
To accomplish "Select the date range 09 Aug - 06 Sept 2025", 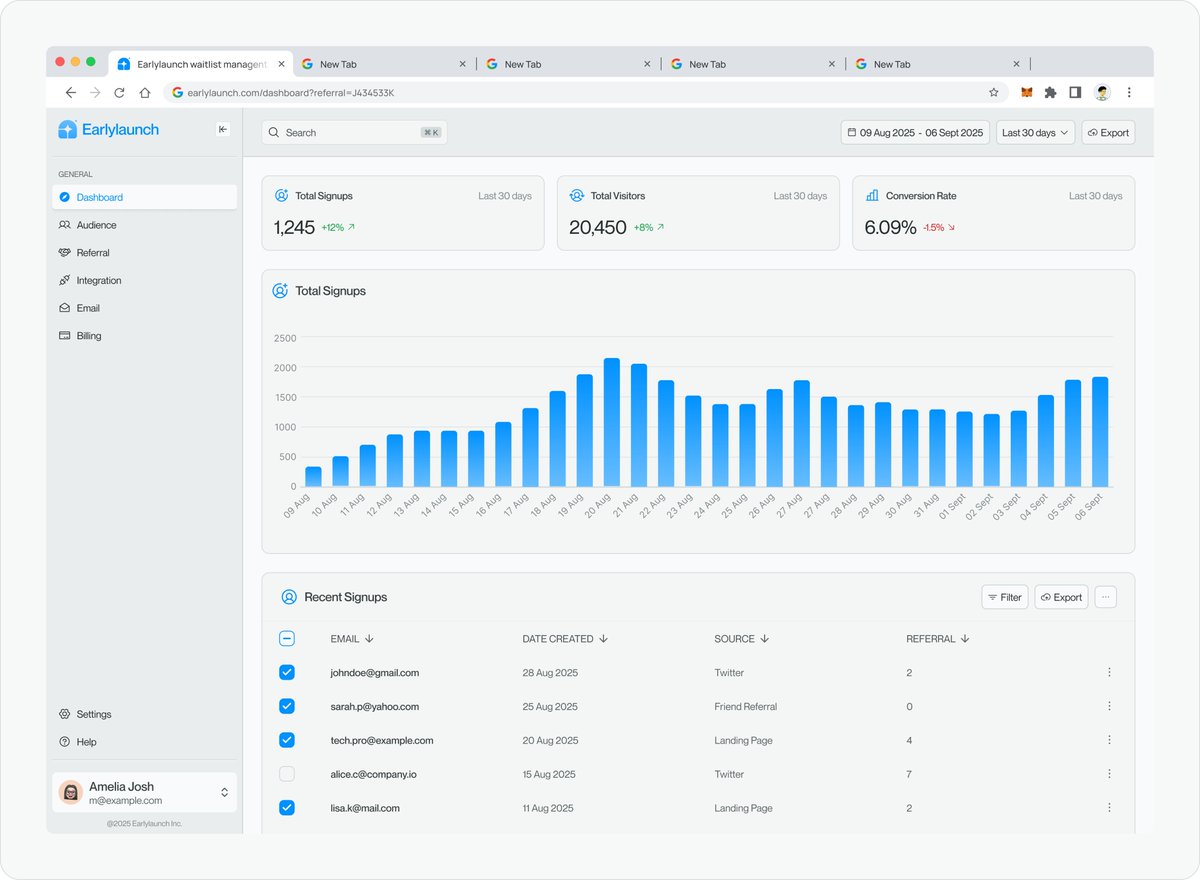I will click(914, 132).
